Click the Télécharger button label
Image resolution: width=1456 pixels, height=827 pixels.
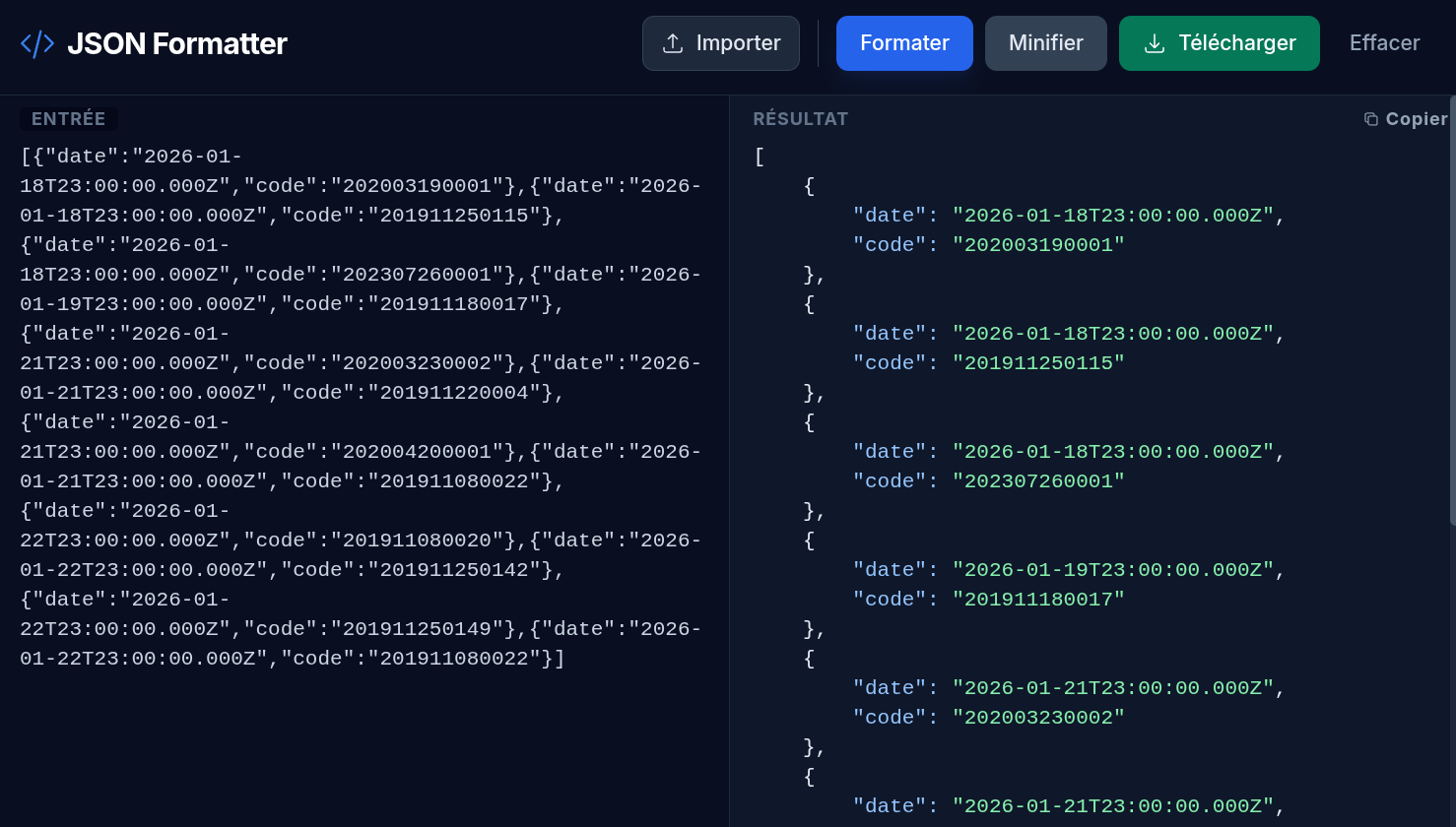(1236, 43)
